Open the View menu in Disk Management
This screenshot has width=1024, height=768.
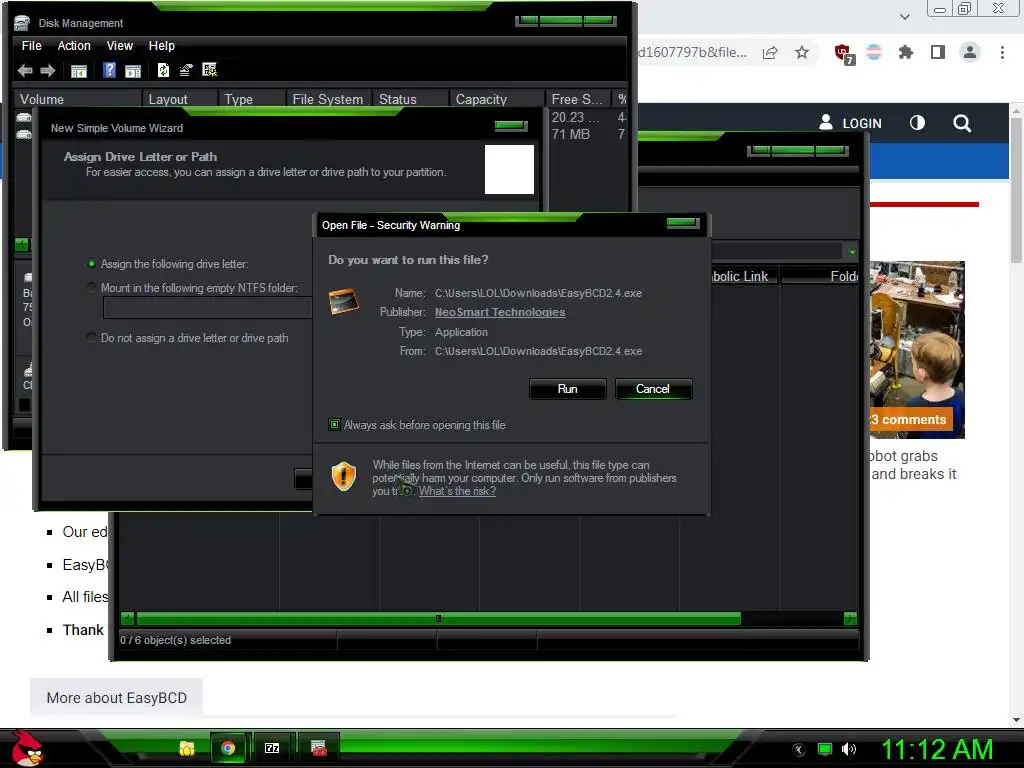click(x=120, y=46)
